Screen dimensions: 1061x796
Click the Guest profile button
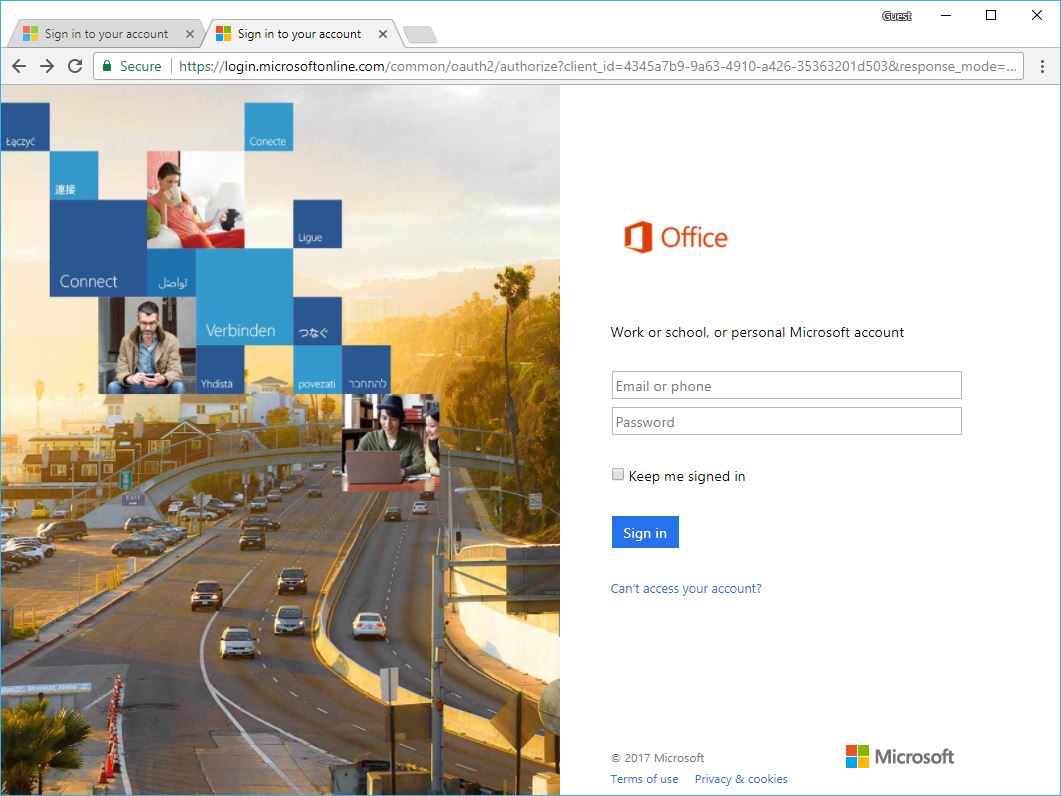coord(897,16)
